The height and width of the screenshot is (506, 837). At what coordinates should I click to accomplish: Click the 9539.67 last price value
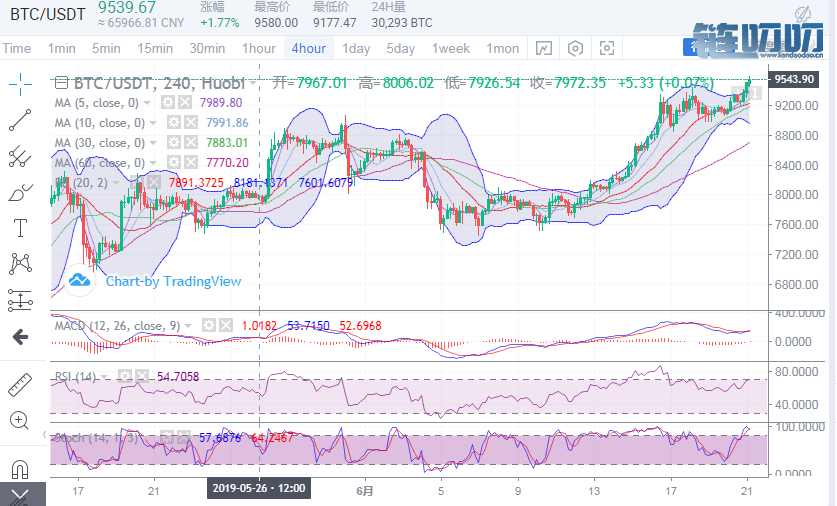coord(127,7)
